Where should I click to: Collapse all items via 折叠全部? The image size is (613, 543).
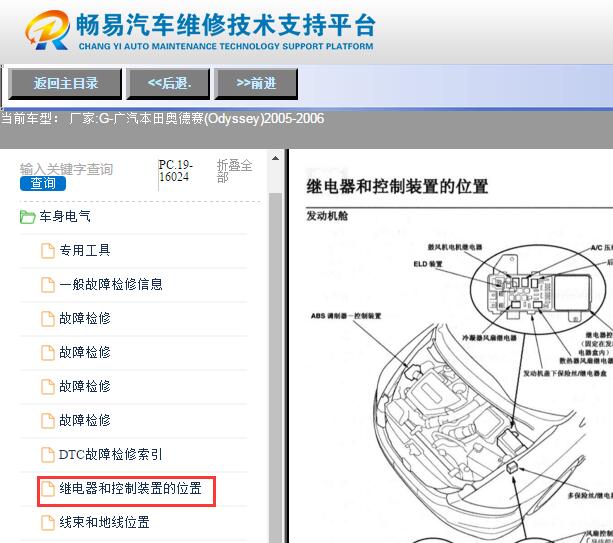[234, 171]
